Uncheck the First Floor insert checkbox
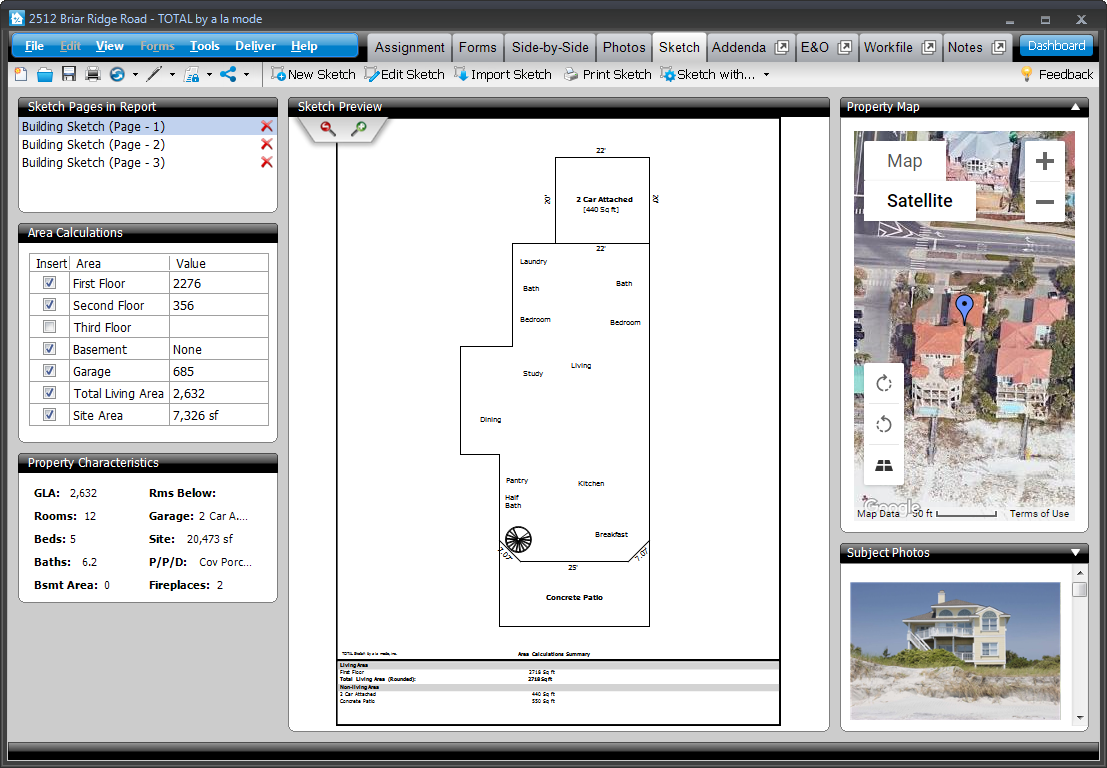 [49, 284]
